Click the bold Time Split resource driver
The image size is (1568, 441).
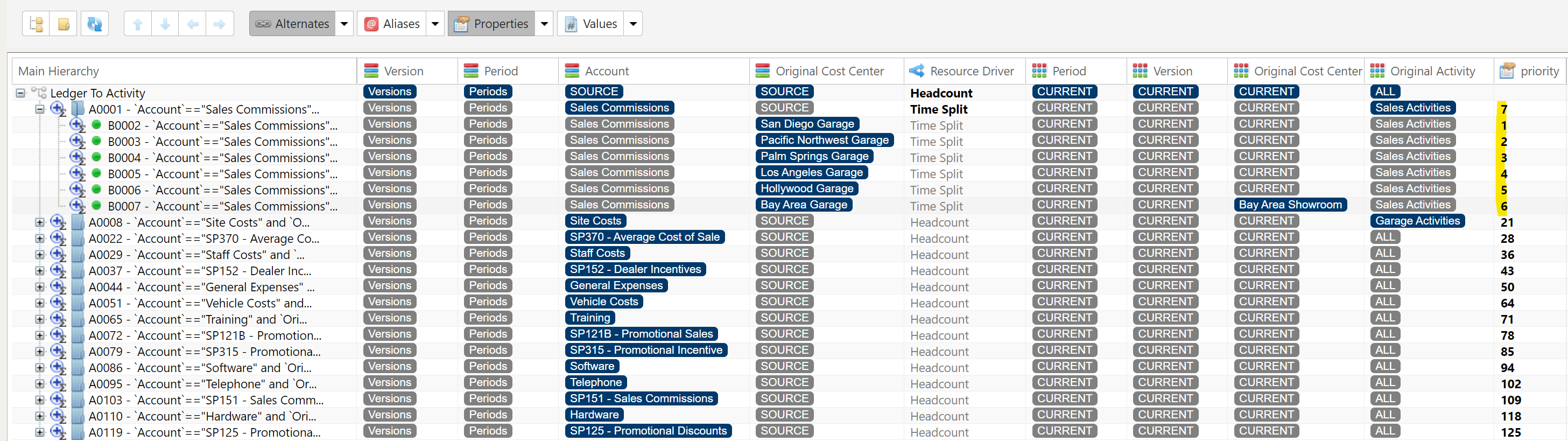pos(939,109)
